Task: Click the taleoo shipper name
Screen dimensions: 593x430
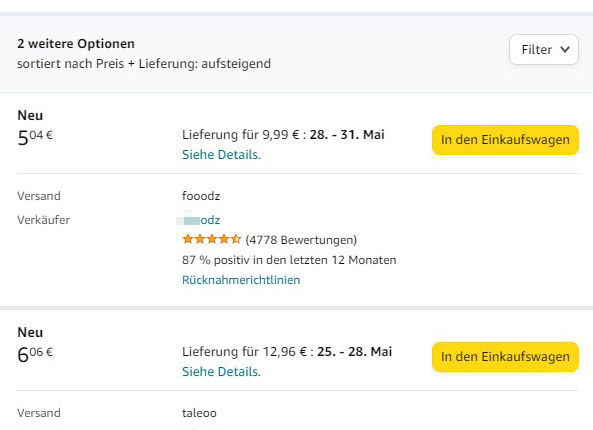Action: coord(199,413)
